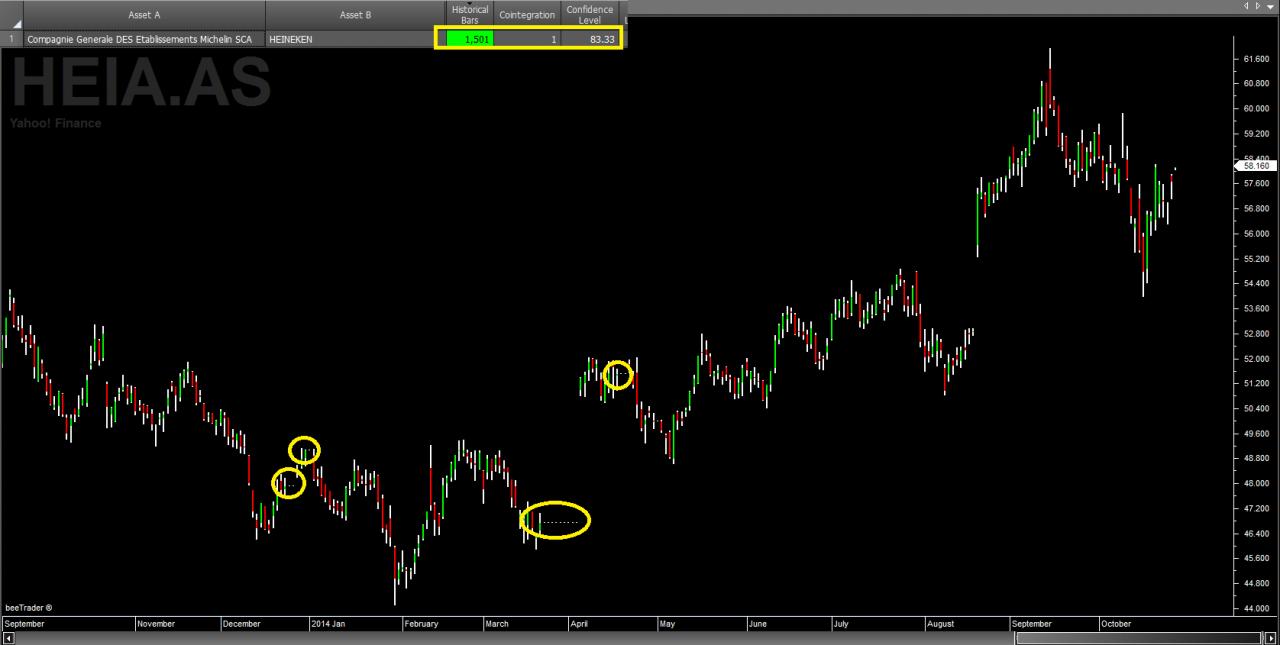Image resolution: width=1280 pixels, height=645 pixels.
Task: Open the tab list dropdown arrow
Action: coord(1271,6)
